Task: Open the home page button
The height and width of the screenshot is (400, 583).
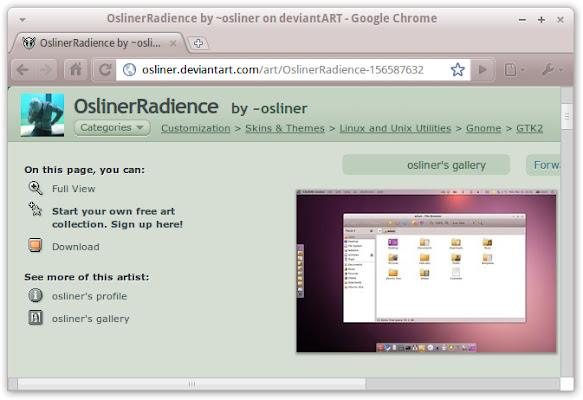Action: [x=76, y=70]
